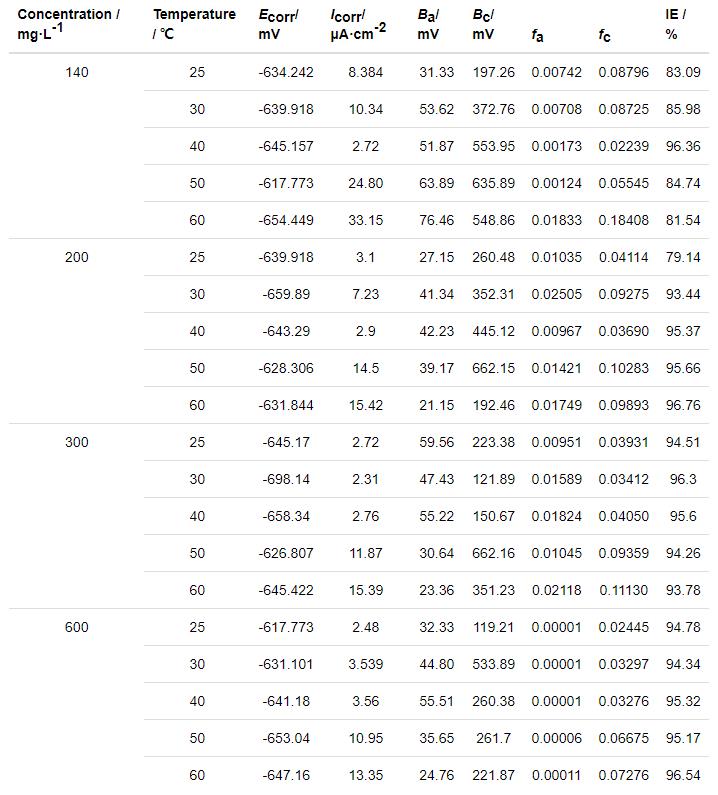Select the Bc value 635.89
The image size is (718, 795).
(494, 183)
